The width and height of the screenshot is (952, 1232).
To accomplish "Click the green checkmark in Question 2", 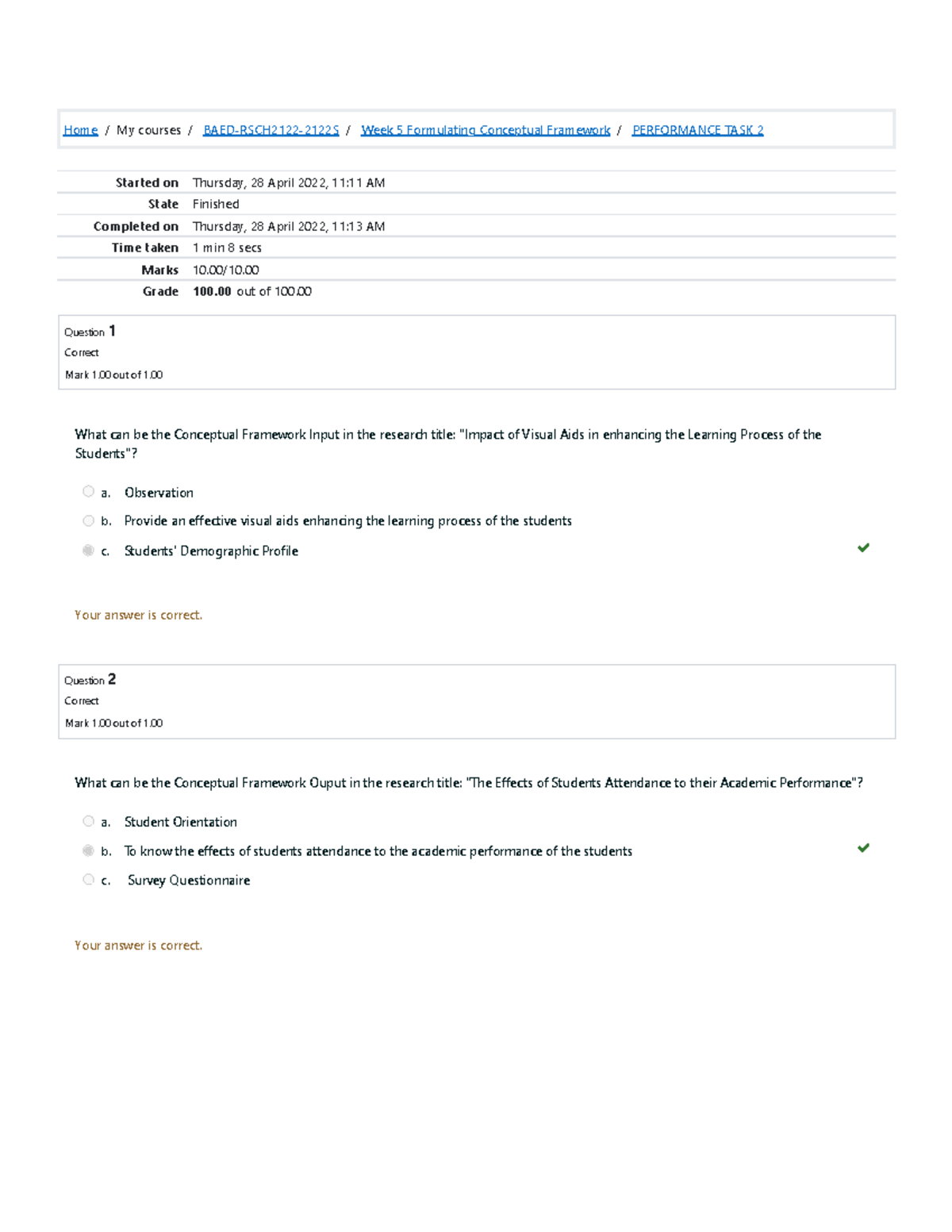I will tap(865, 848).
